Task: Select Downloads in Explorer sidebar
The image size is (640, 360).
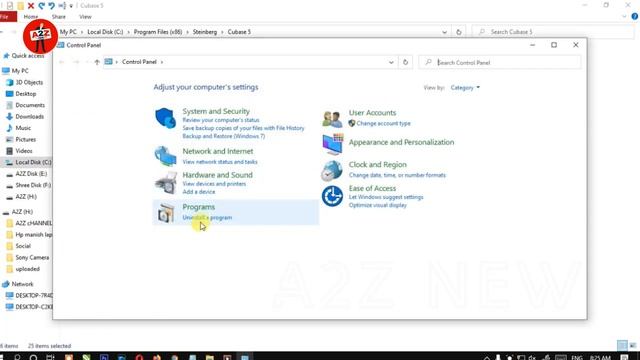Action: (x=29, y=117)
